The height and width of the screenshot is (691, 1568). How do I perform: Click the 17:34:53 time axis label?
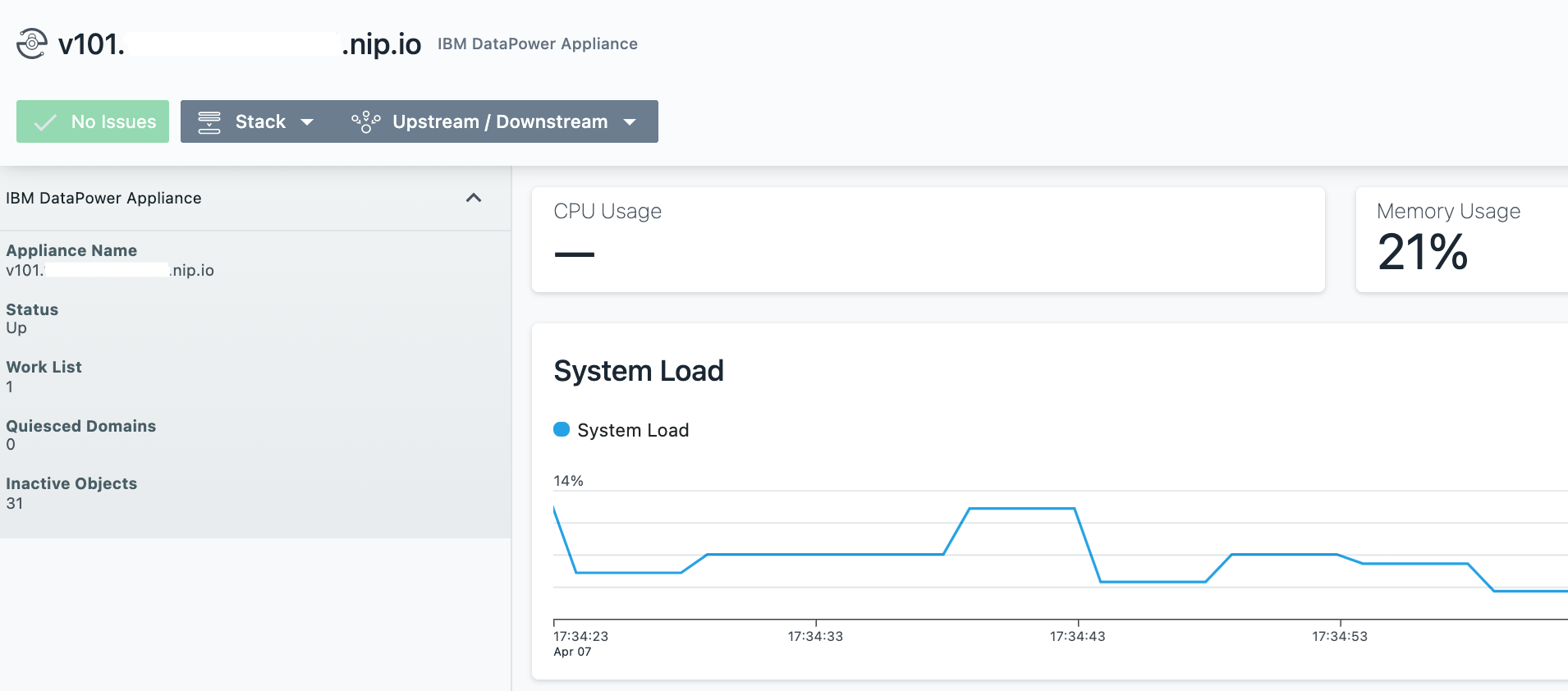tap(1340, 636)
